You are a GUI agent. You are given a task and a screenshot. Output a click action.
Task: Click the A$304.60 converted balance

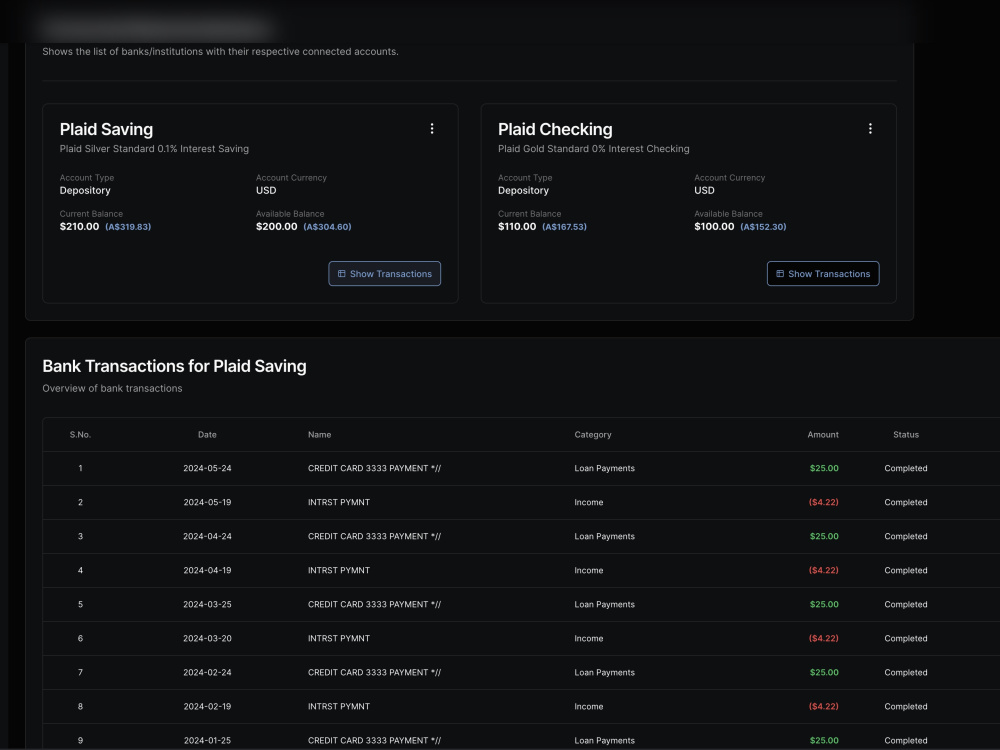tap(327, 226)
